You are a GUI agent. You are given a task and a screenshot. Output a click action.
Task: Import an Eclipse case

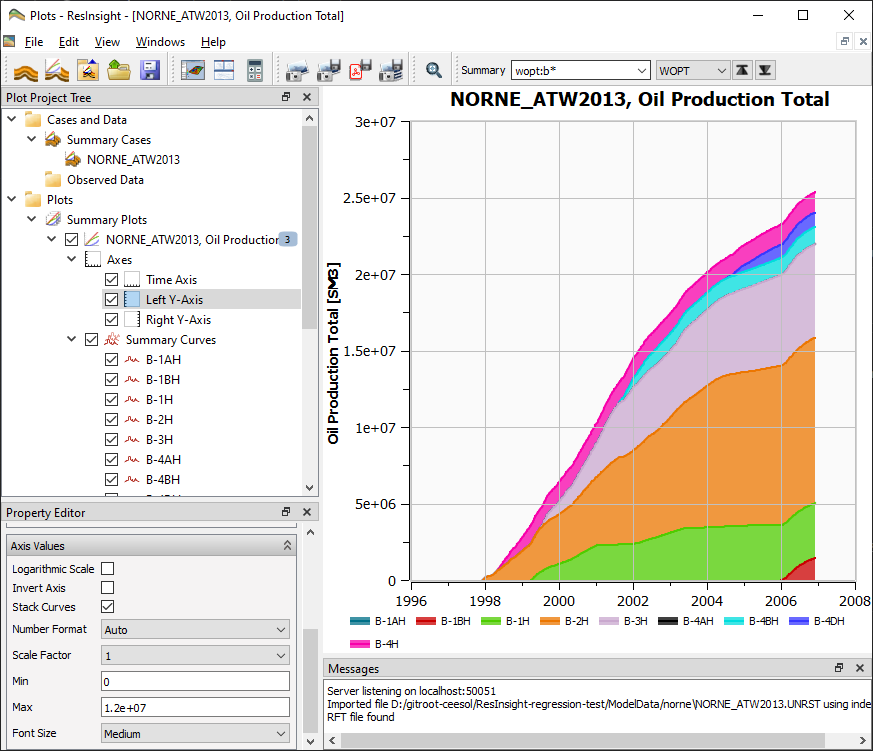click(x=27, y=70)
